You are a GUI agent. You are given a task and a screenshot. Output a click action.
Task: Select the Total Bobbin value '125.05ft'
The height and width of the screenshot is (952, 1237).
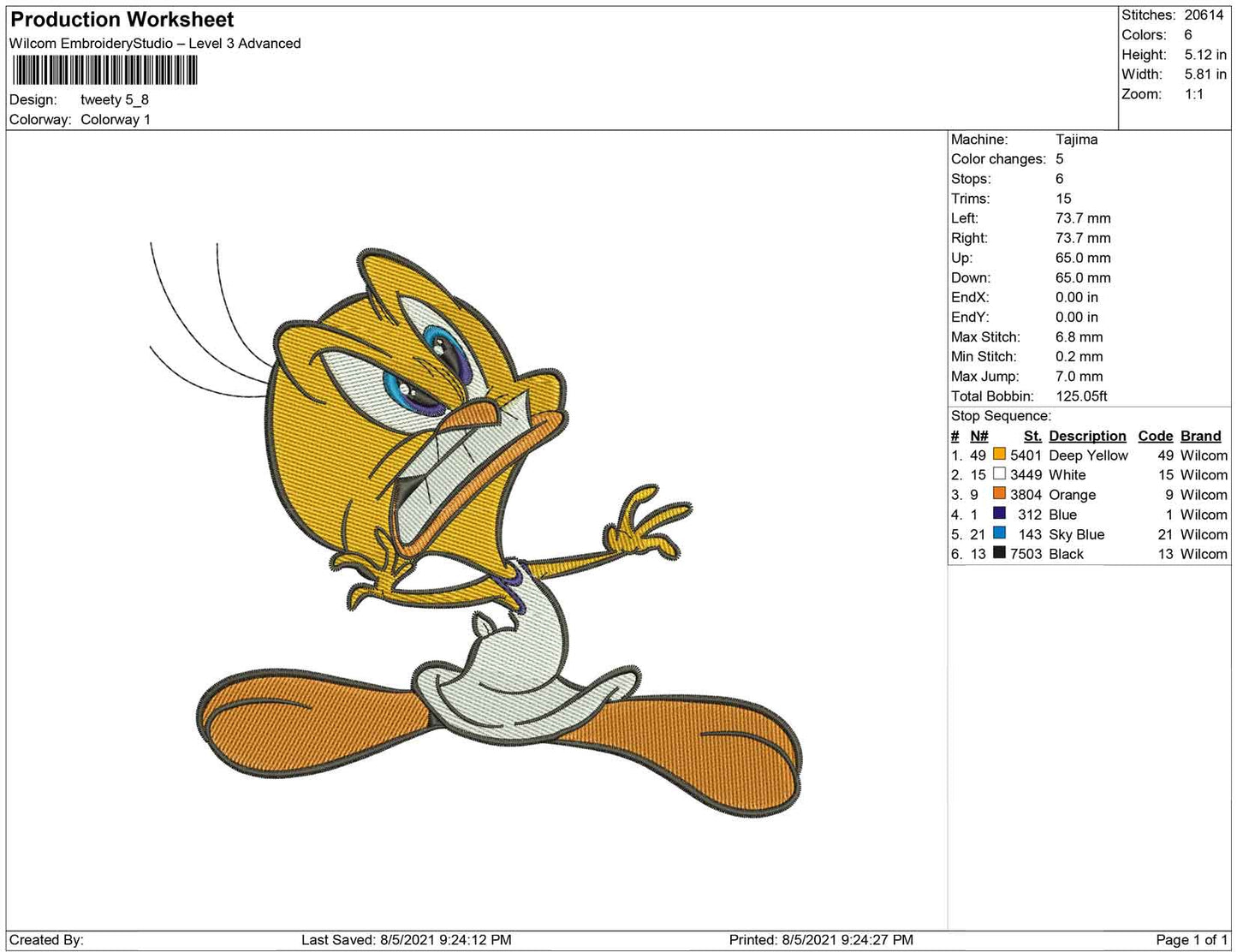point(1081,396)
